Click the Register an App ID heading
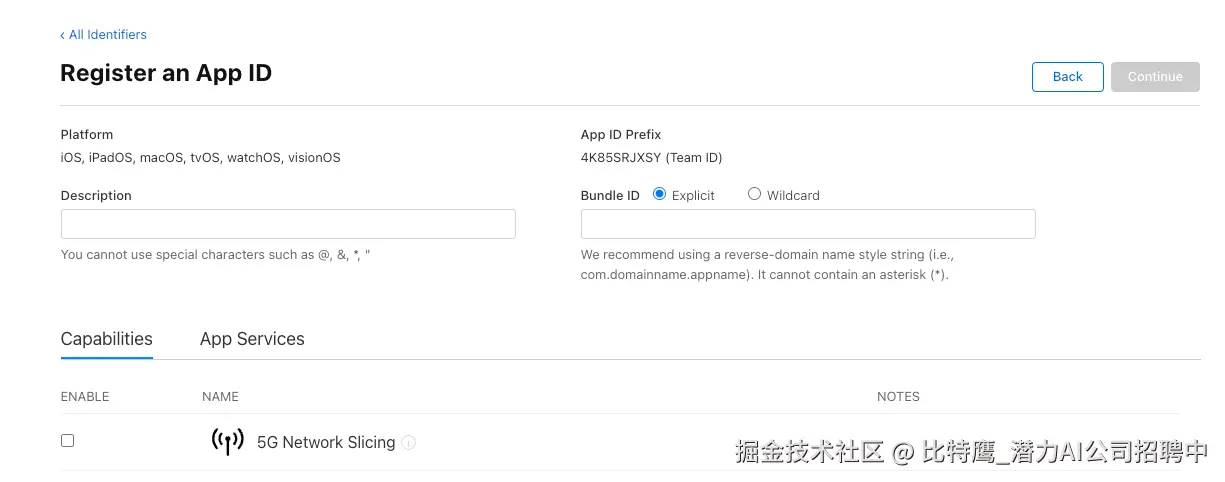The image size is (1225, 482). pos(166,73)
